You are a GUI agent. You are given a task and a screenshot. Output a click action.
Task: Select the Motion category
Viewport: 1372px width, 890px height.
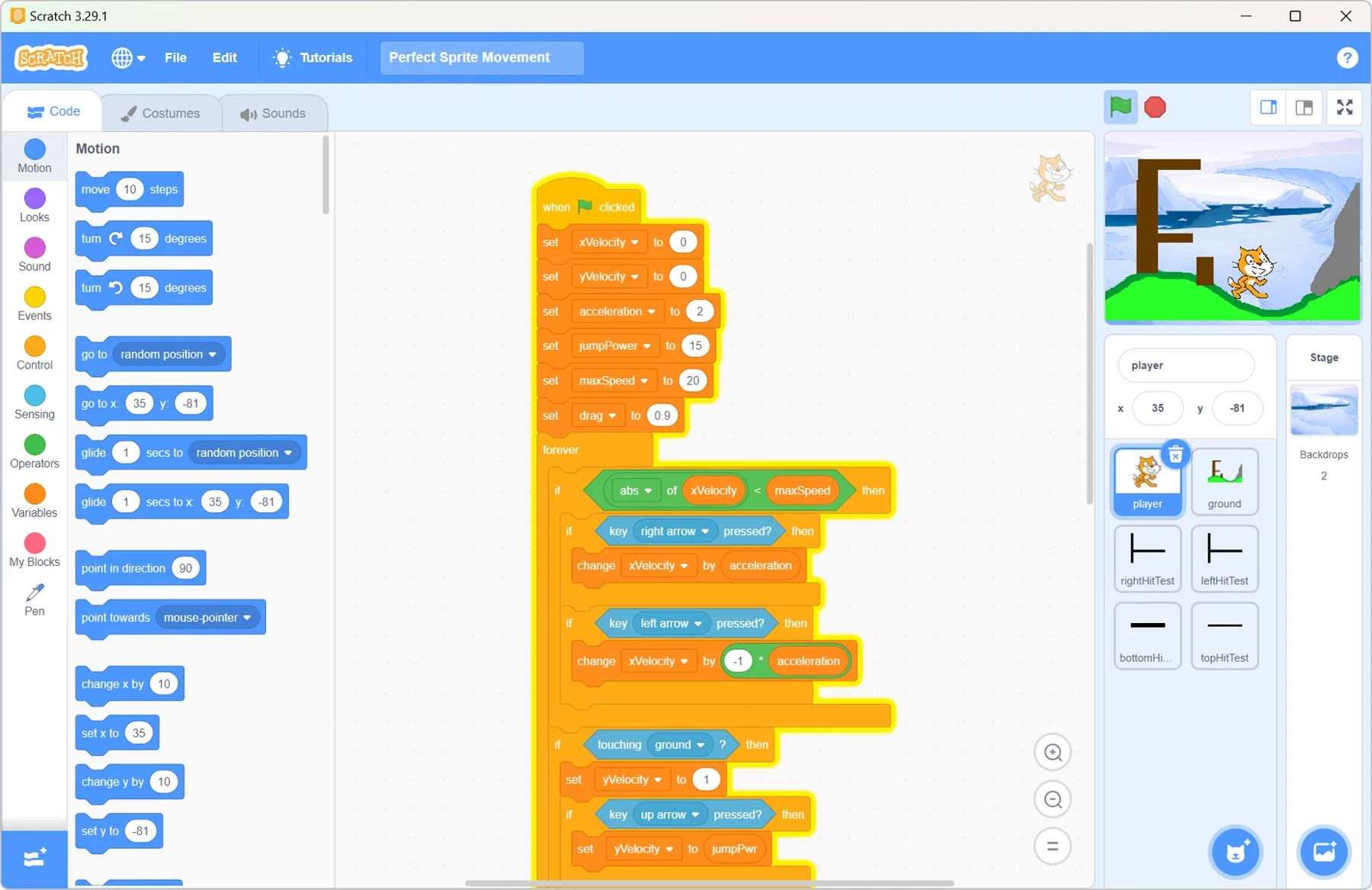pyautogui.click(x=34, y=156)
